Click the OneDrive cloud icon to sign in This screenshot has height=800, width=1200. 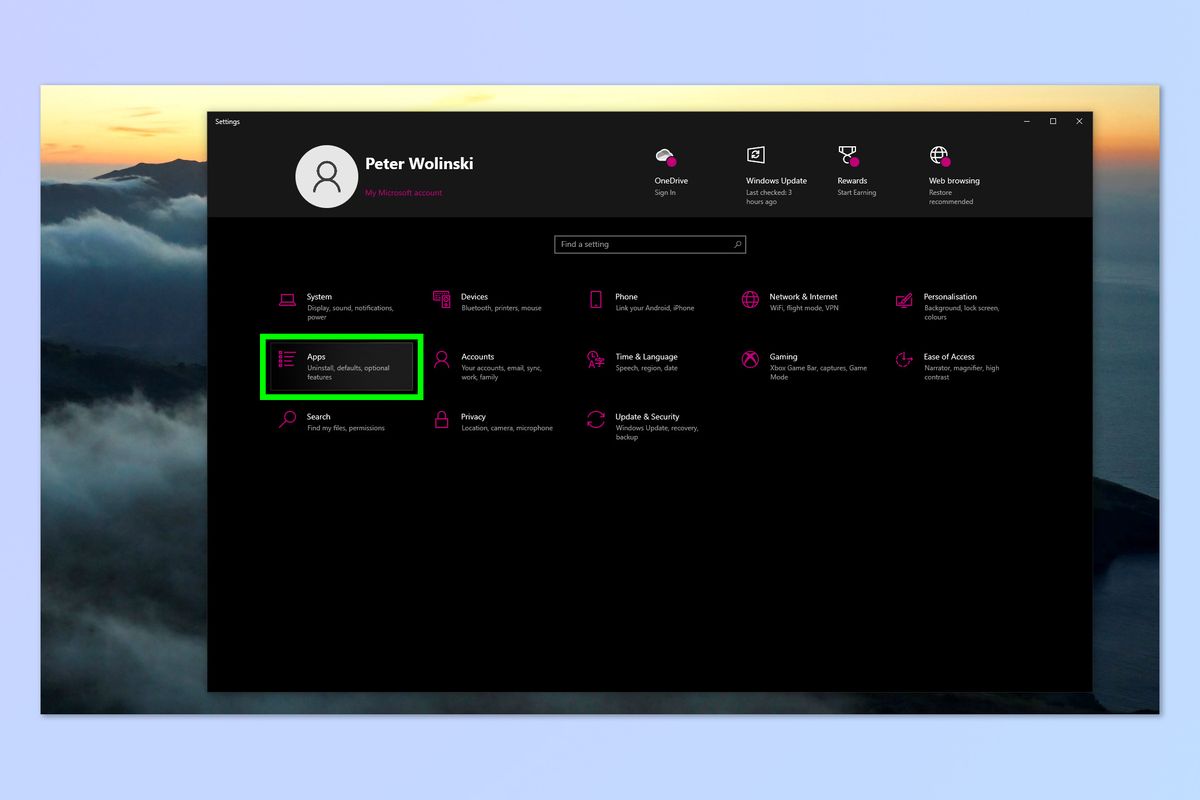[x=666, y=157]
